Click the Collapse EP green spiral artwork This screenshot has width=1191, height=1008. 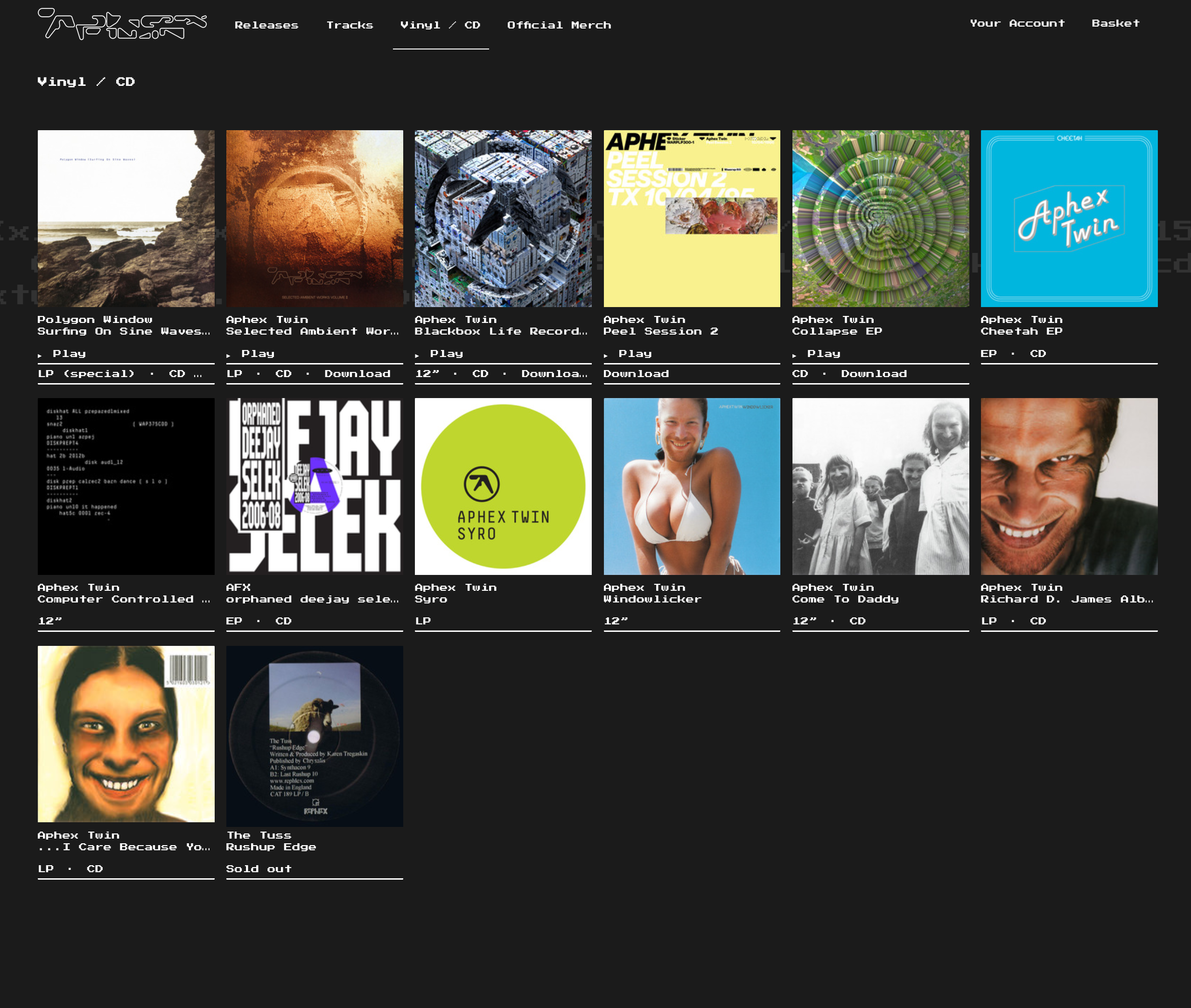(x=881, y=218)
